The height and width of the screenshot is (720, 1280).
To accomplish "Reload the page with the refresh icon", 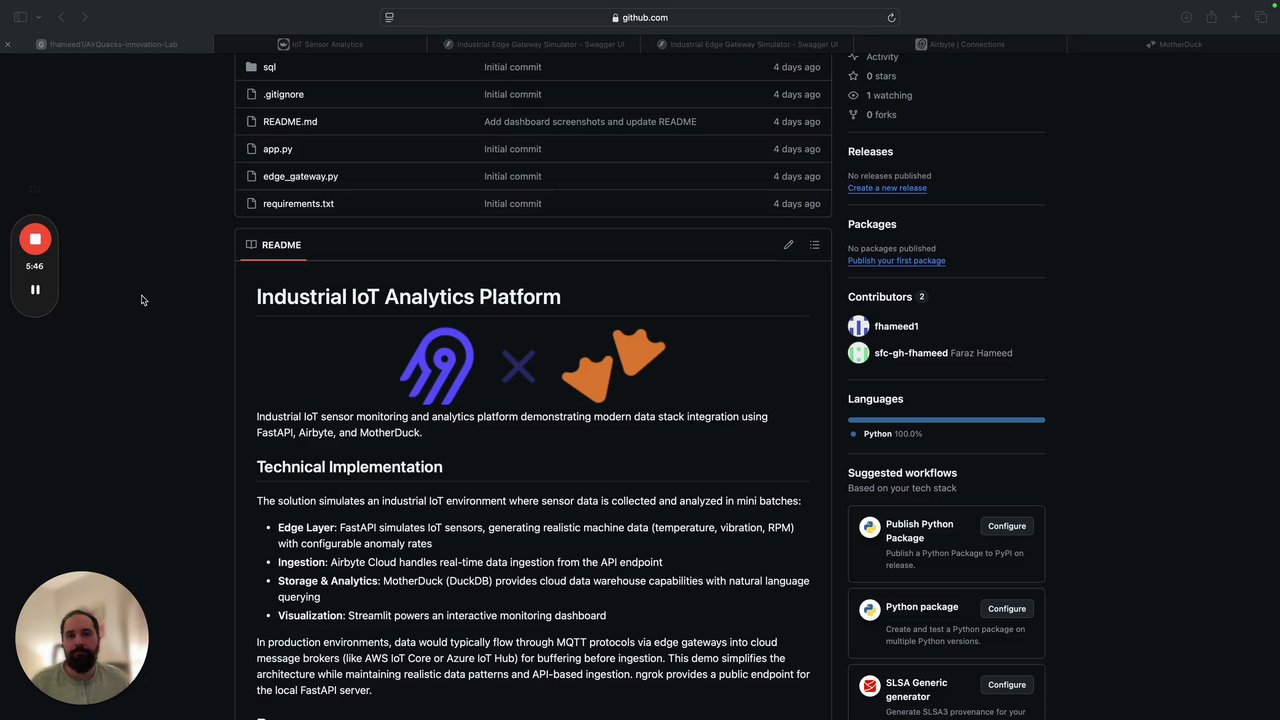I will click(891, 18).
